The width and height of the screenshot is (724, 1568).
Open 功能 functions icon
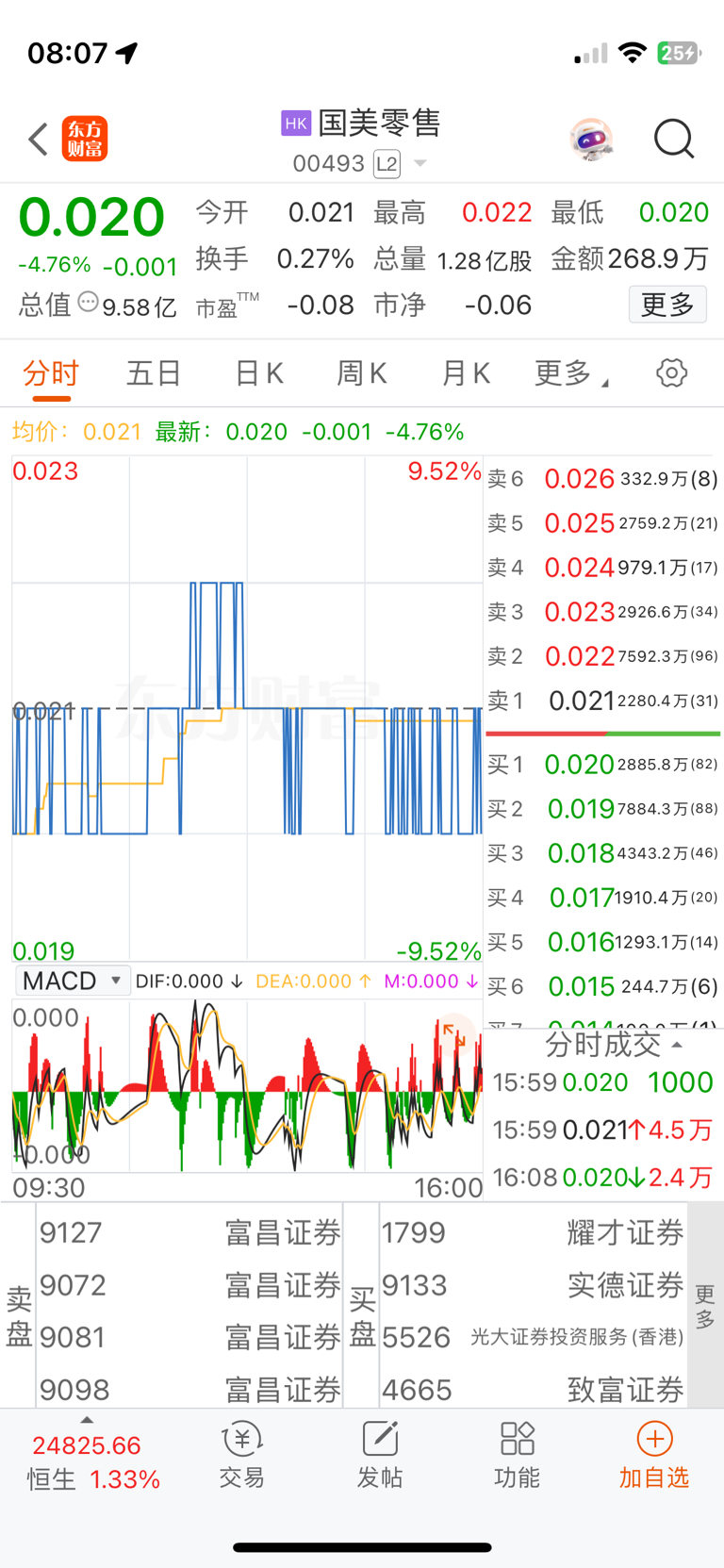pos(518,1456)
